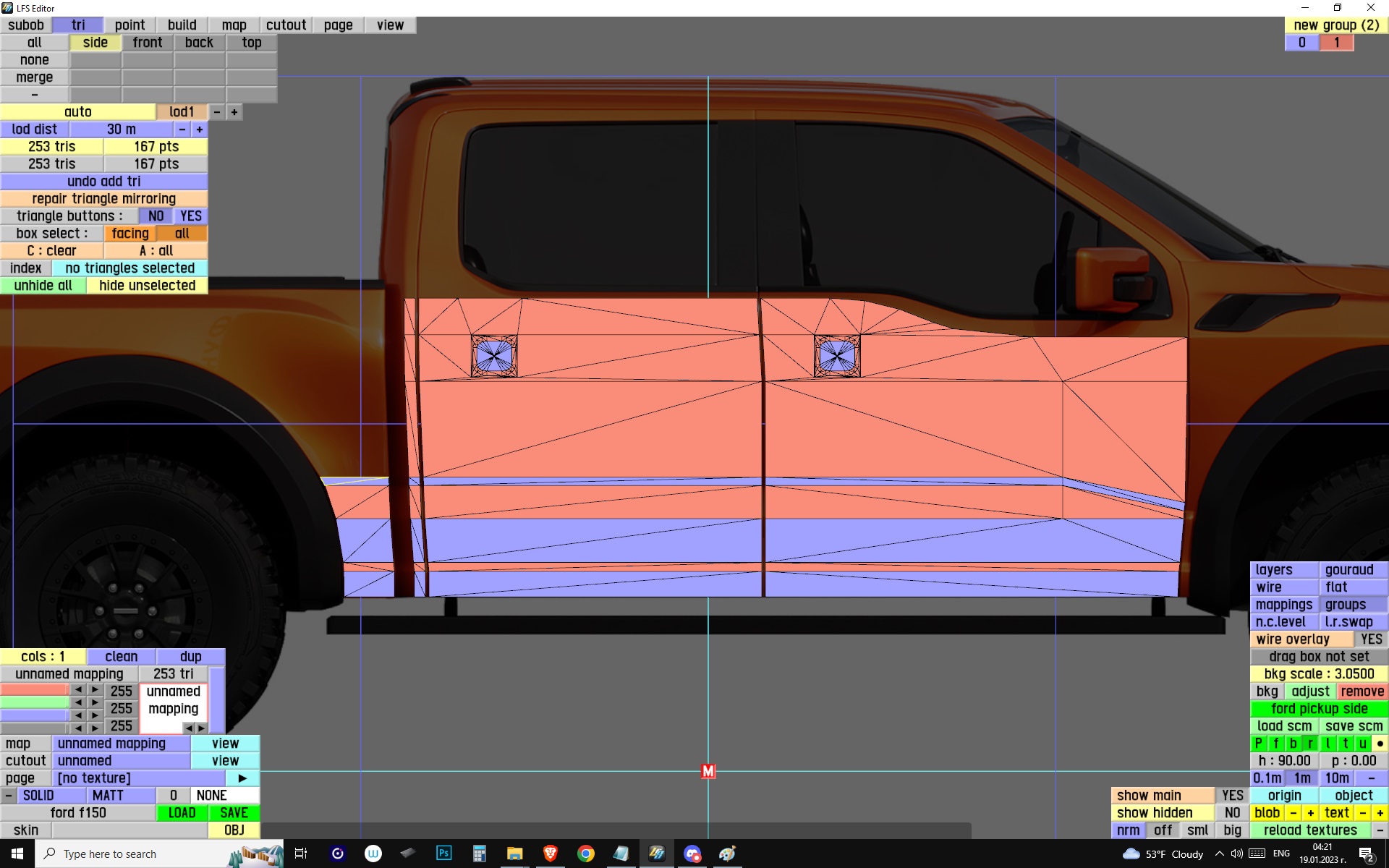This screenshot has width=1389, height=868.
Task: Open the cutout mode tab
Action: 286,25
